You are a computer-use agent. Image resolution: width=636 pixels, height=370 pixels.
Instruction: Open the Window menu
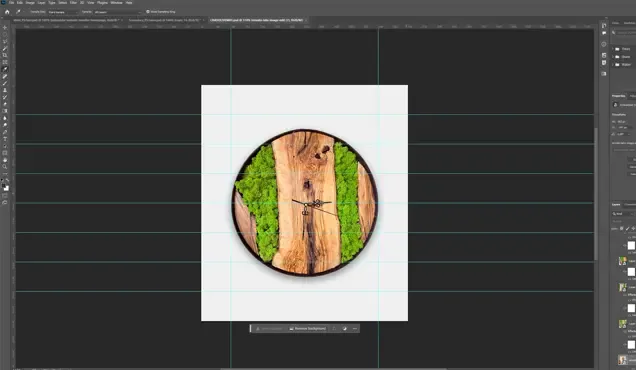click(x=116, y=2)
